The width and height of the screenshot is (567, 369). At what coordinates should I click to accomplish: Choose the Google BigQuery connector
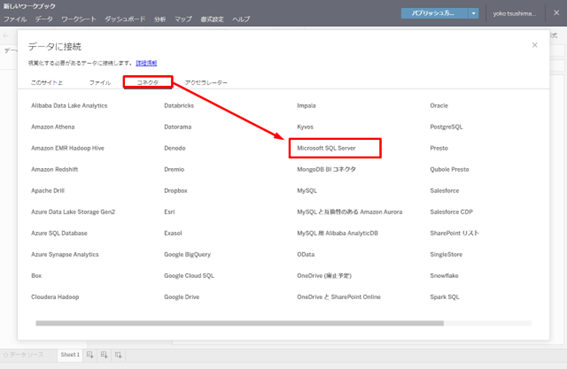[x=187, y=254]
